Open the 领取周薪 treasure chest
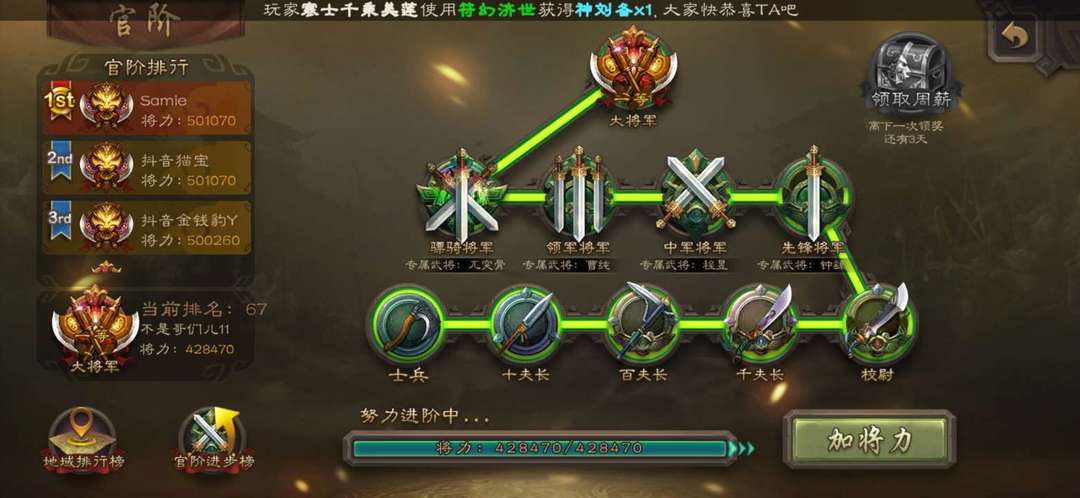1080x498 pixels. point(911,74)
